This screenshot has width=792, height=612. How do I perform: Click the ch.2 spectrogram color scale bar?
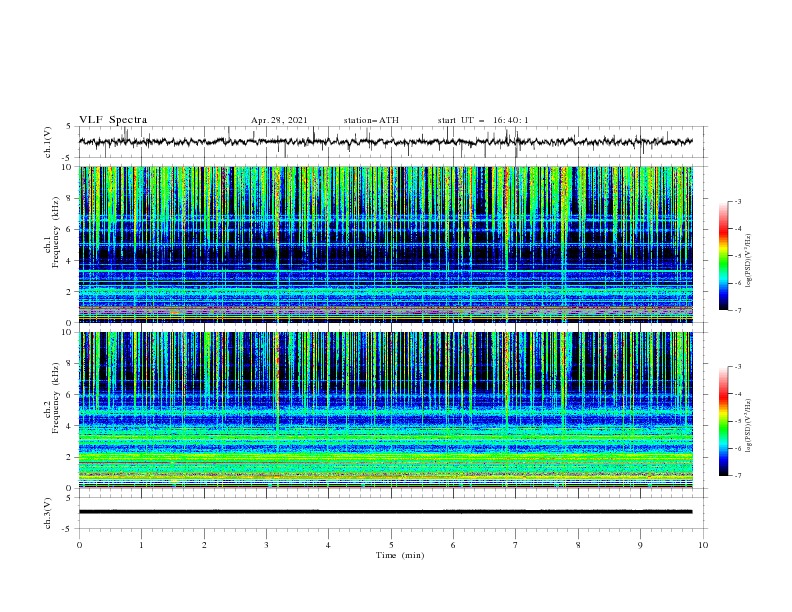tap(724, 421)
